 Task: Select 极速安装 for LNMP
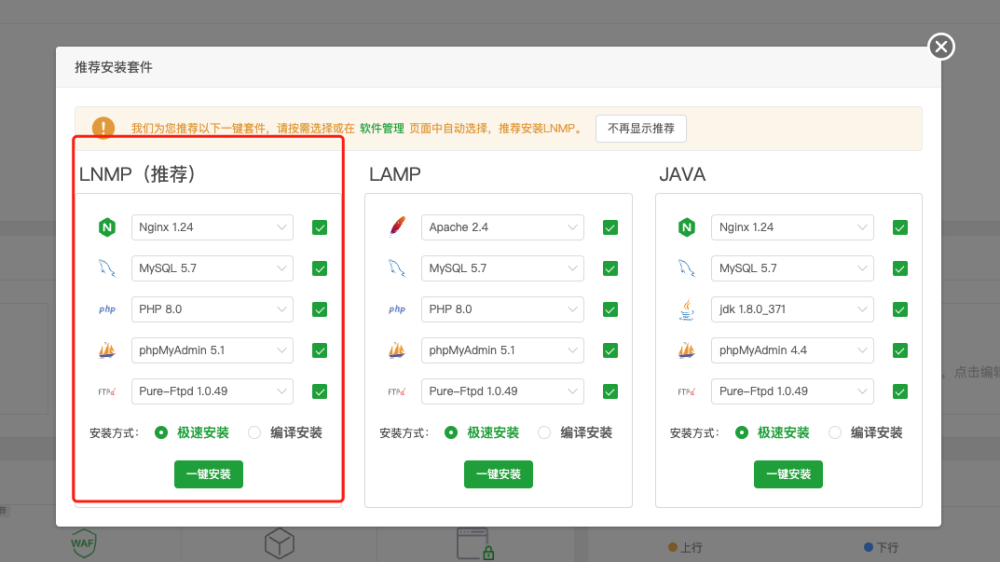click(x=161, y=433)
